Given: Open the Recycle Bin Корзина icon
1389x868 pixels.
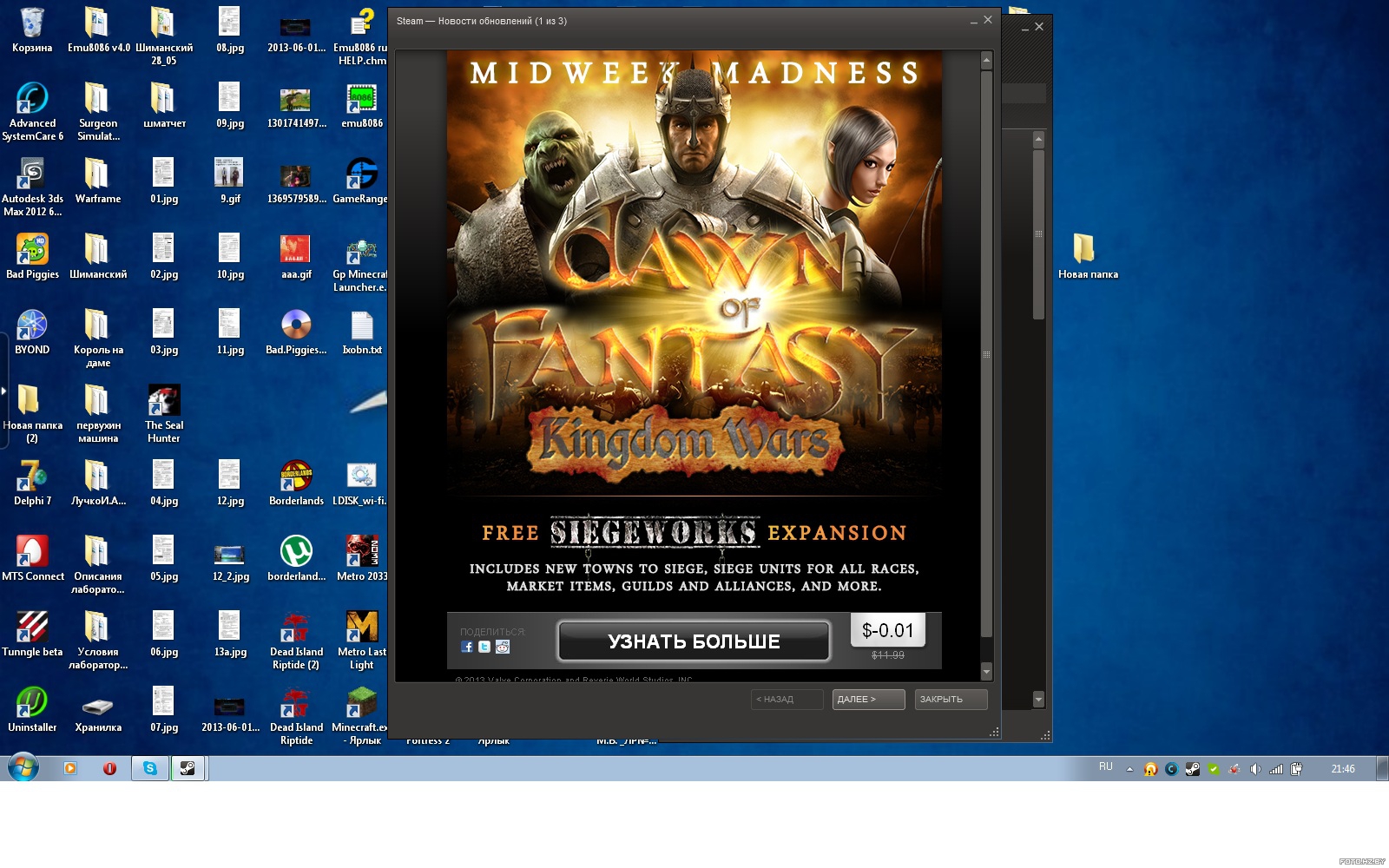Looking at the screenshot, I should [32, 30].
